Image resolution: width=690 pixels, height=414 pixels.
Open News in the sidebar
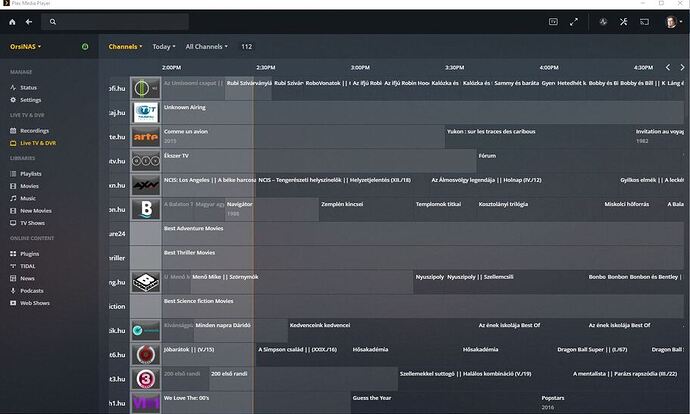pos(27,278)
